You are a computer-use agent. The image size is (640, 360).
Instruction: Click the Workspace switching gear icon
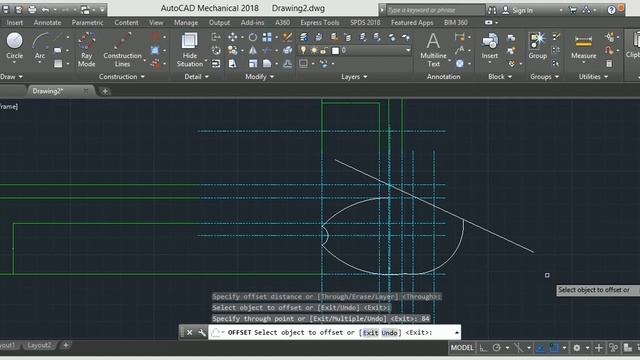pyautogui.click(x=576, y=348)
